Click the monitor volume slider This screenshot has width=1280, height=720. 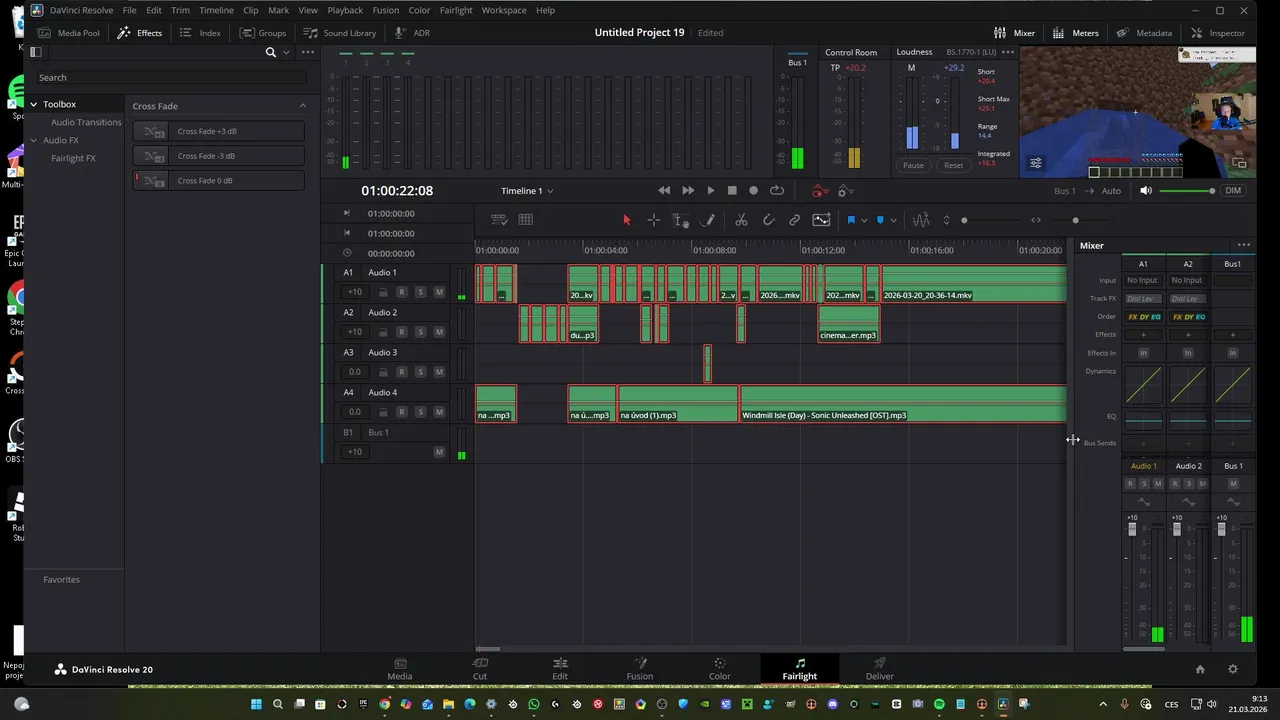coord(1188,191)
